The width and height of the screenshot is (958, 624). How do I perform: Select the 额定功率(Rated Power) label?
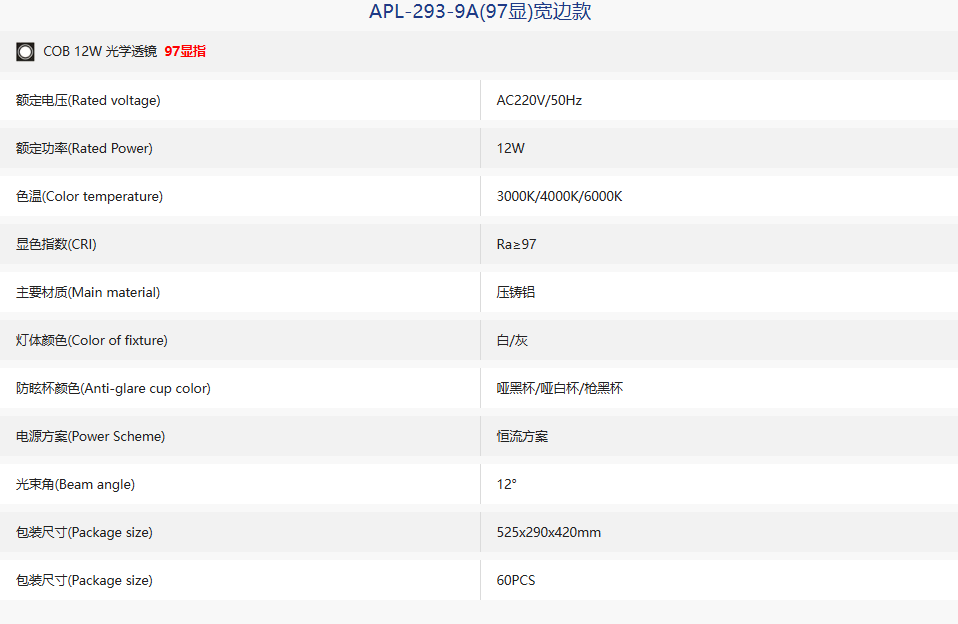pyautogui.click(x=84, y=148)
